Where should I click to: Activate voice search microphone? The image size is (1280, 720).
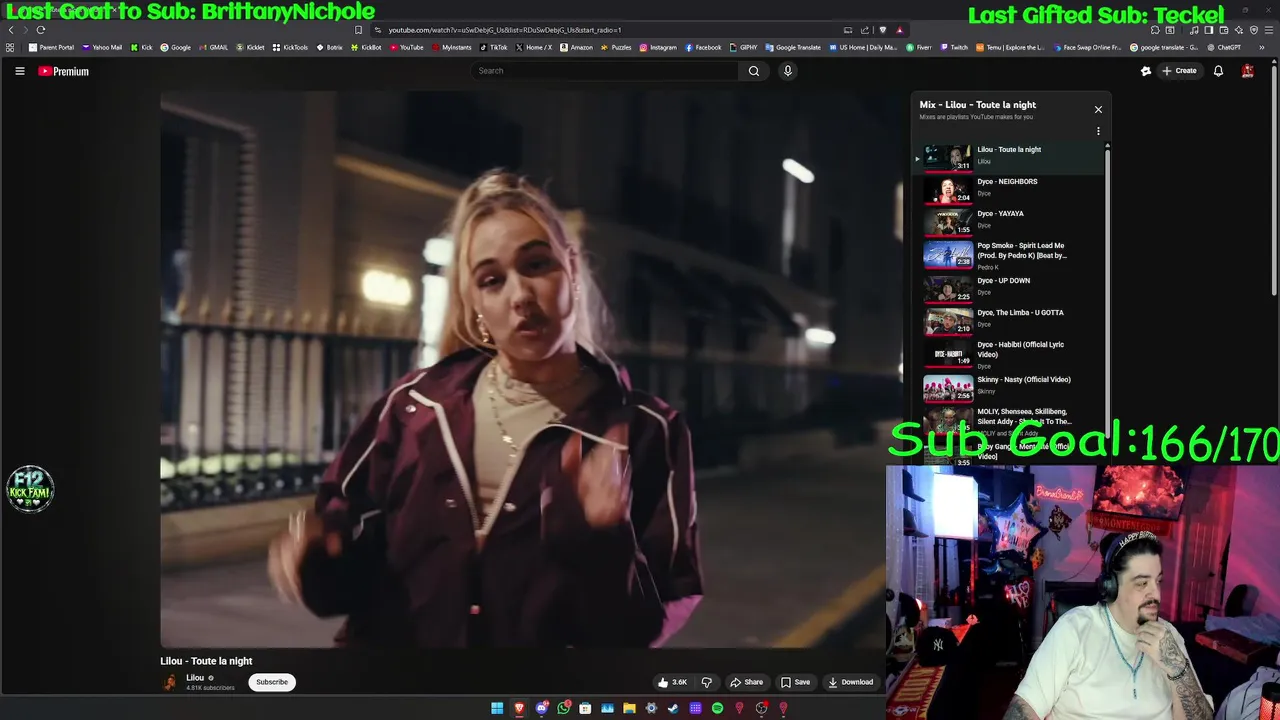tap(787, 71)
